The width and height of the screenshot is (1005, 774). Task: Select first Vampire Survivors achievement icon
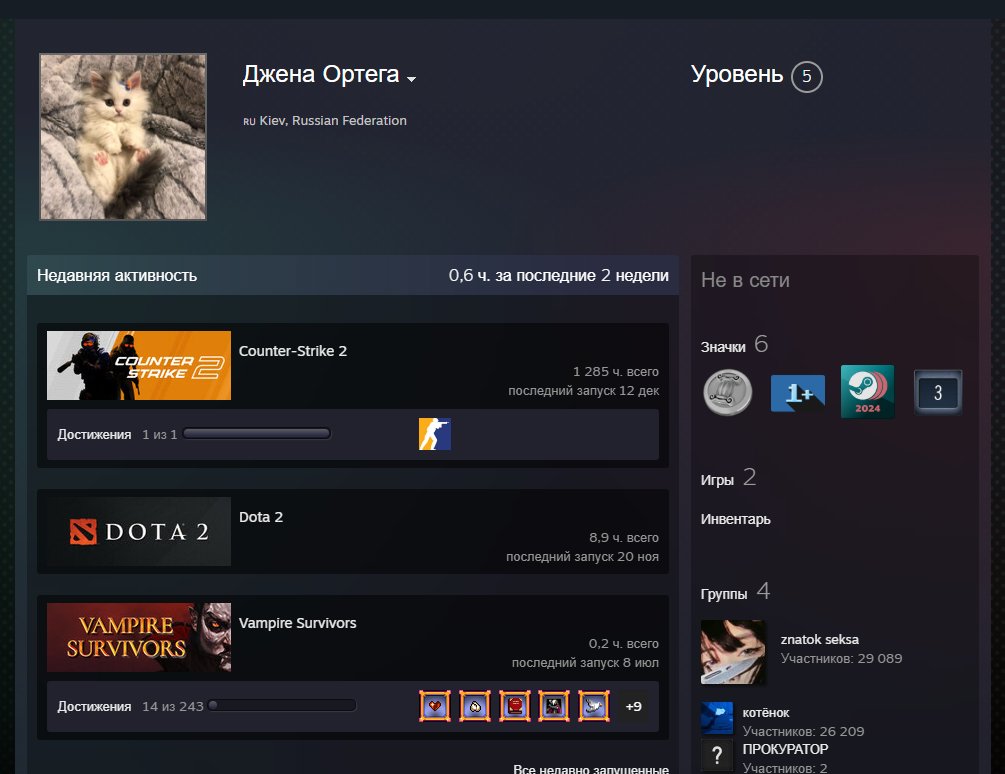click(x=435, y=706)
